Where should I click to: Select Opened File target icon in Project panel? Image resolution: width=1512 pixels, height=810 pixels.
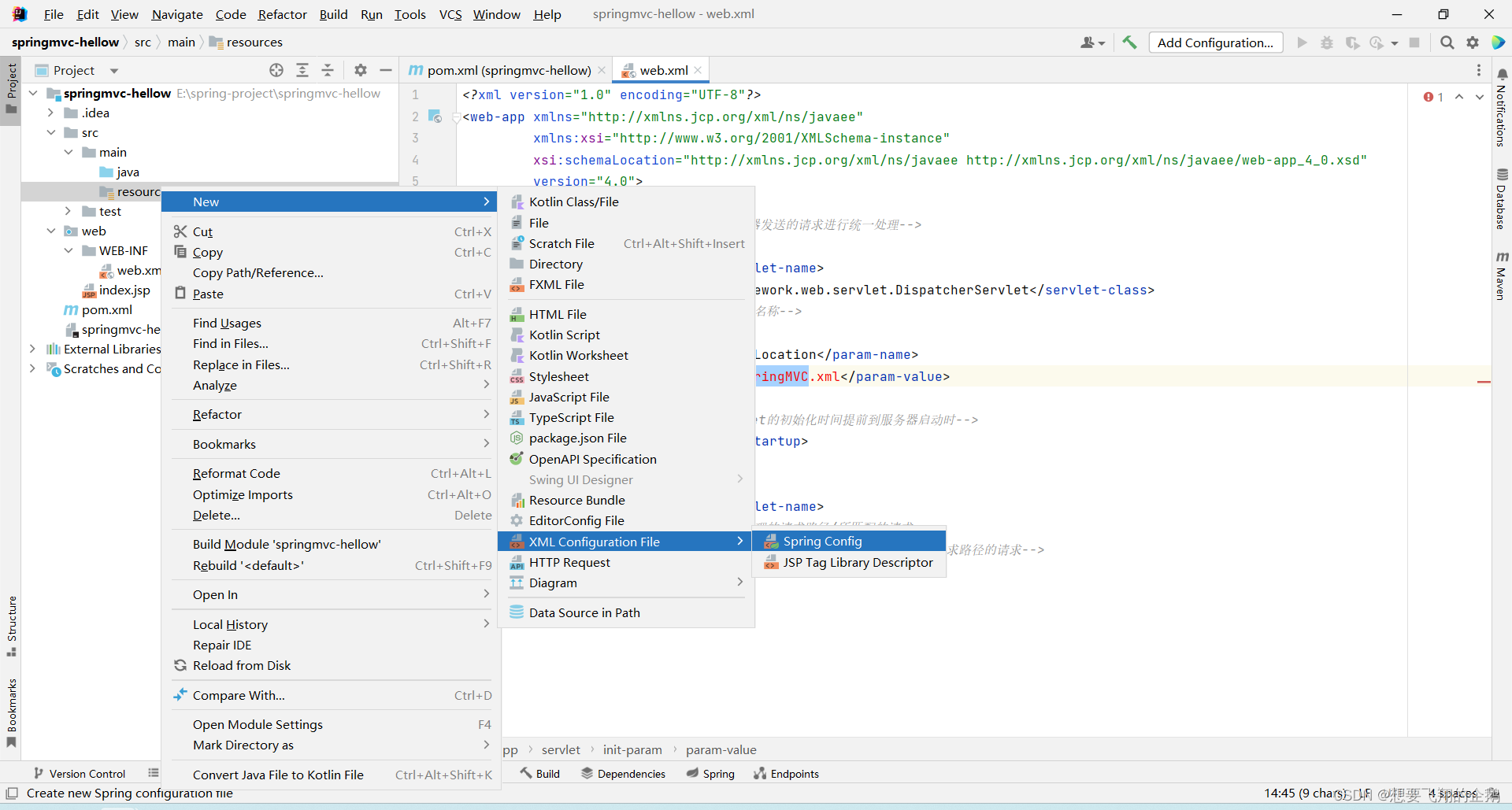point(276,70)
